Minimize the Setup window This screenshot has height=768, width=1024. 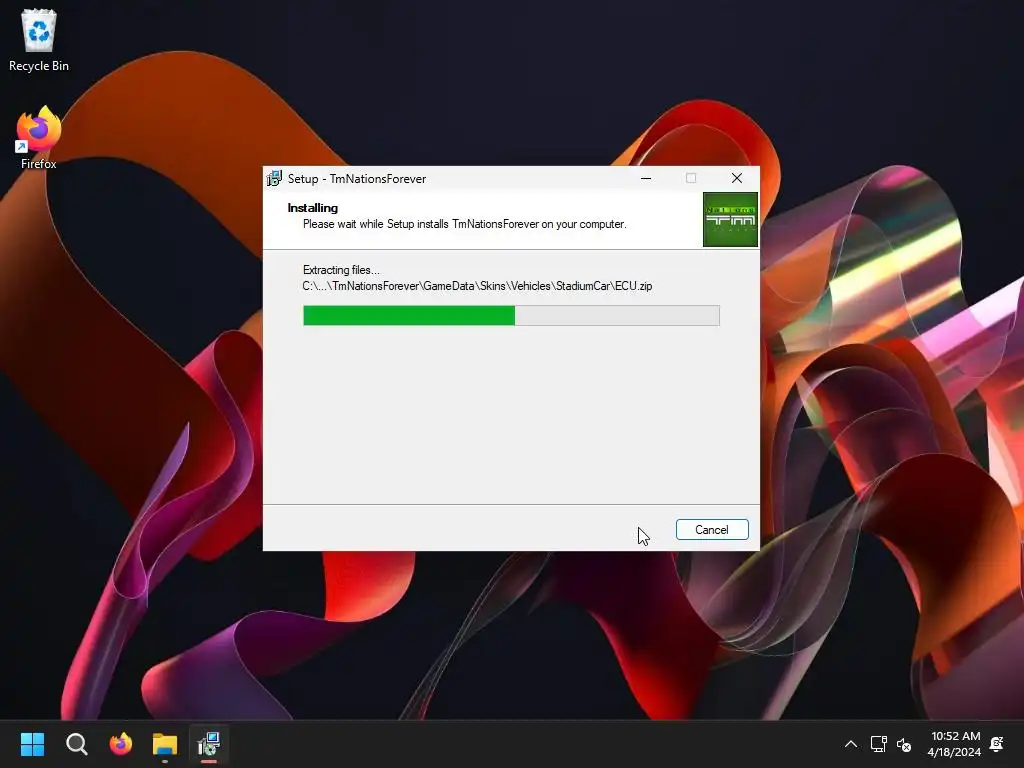pyautogui.click(x=646, y=178)
